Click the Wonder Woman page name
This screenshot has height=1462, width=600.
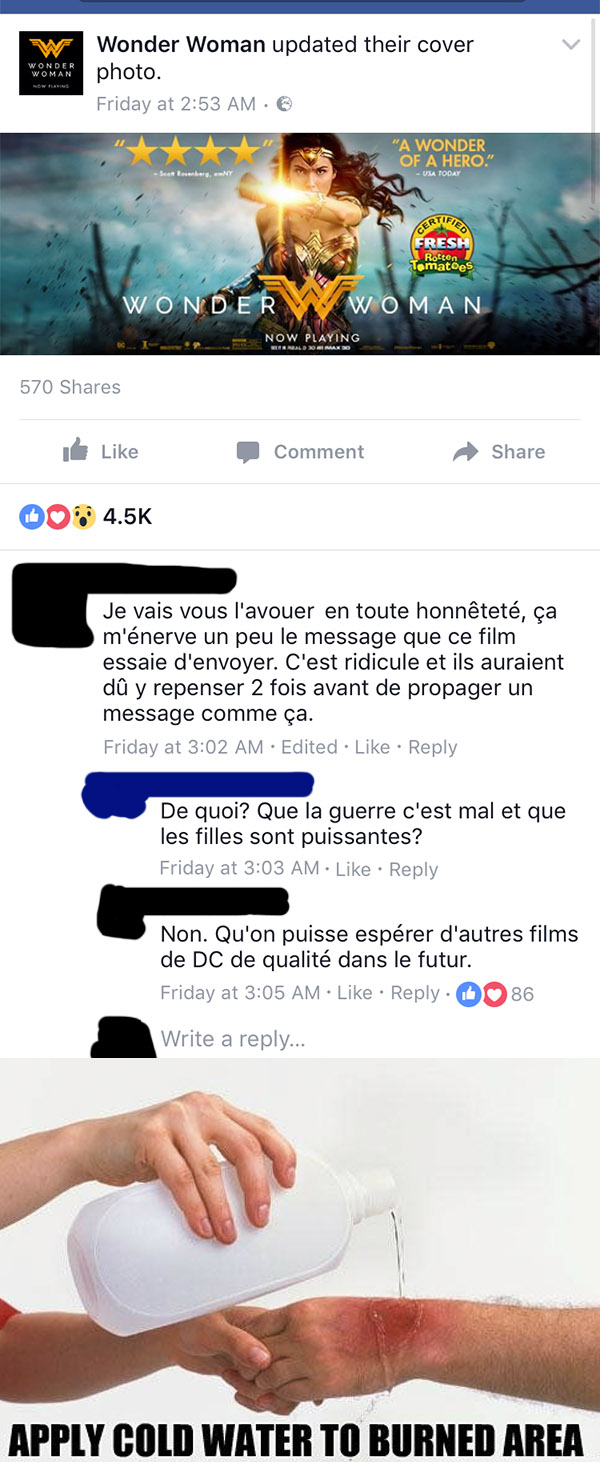[x=181, y=44]
